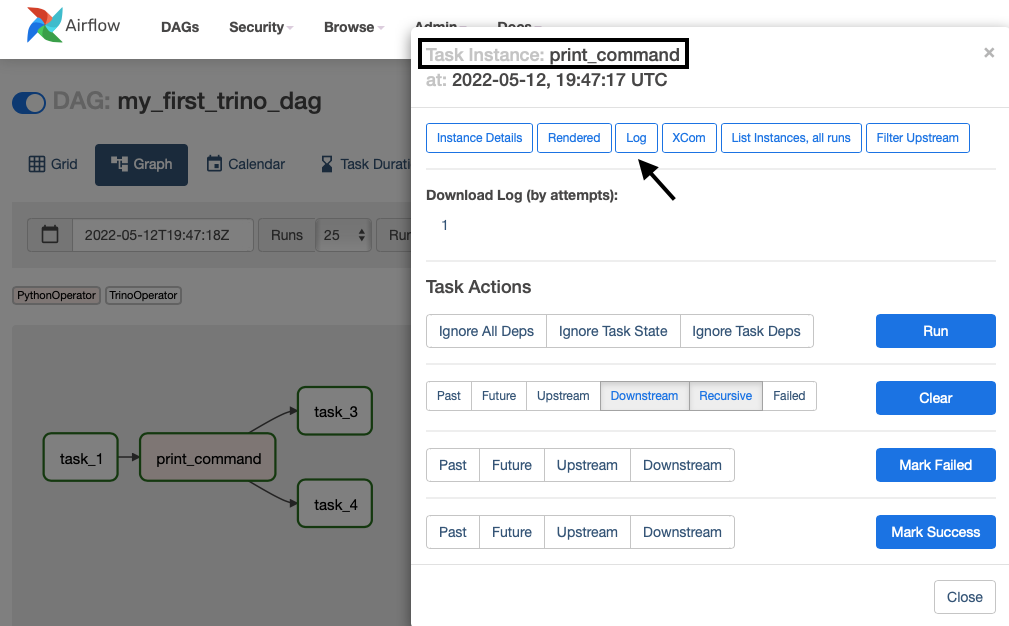Enable Ignore All Deps option
This screenshot has height=626, width=1009.
pyautogui.click(x=486, y=331)
